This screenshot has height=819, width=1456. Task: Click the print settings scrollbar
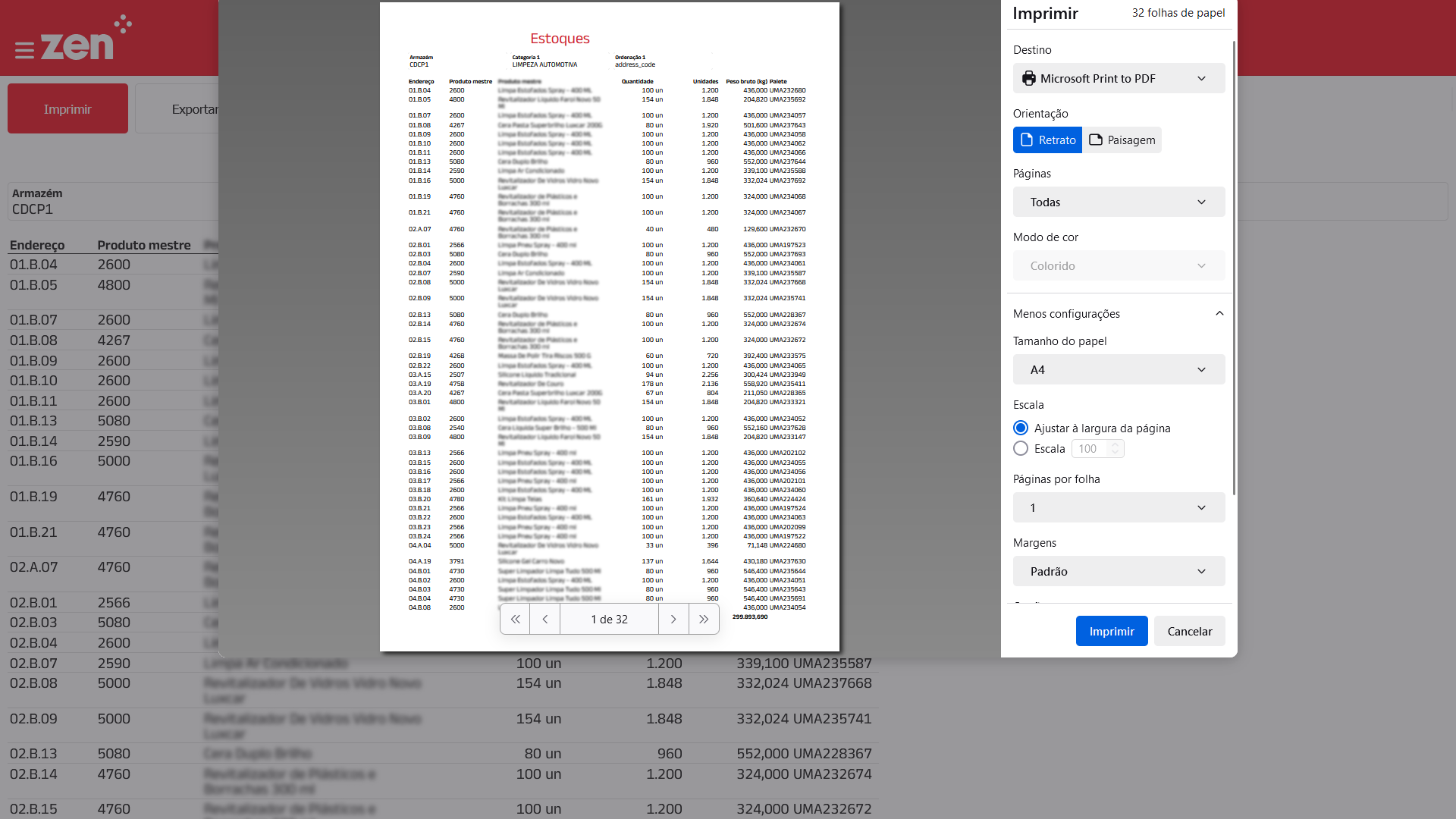(1234, 265)
